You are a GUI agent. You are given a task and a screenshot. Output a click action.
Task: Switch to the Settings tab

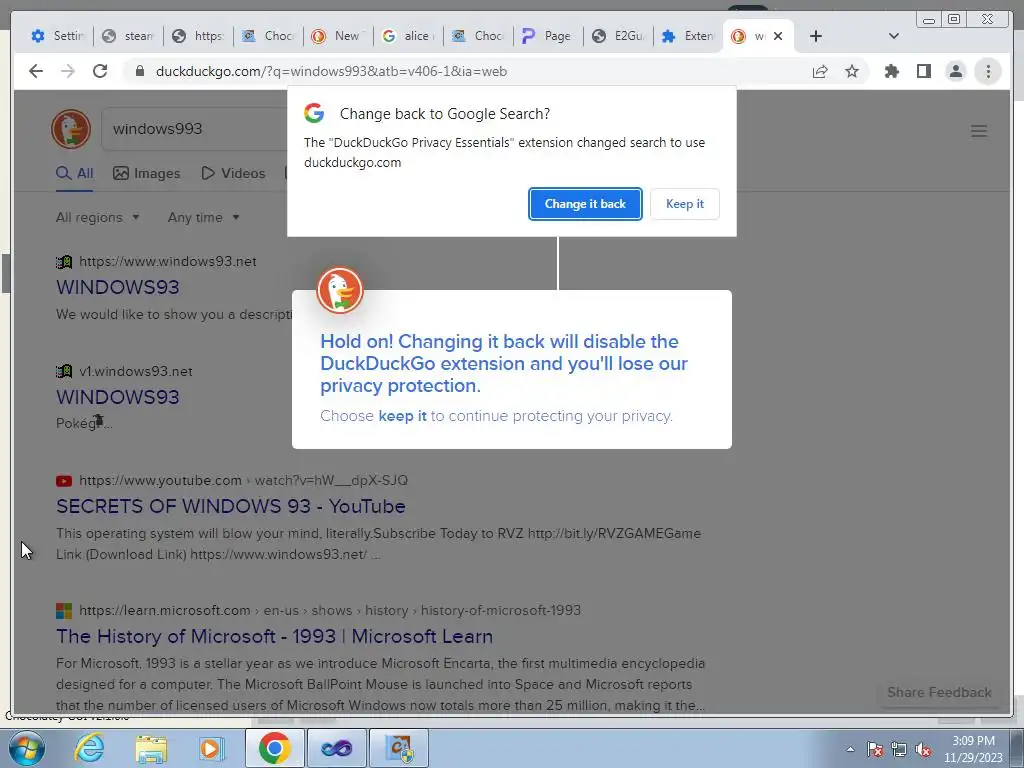(58, 36)
